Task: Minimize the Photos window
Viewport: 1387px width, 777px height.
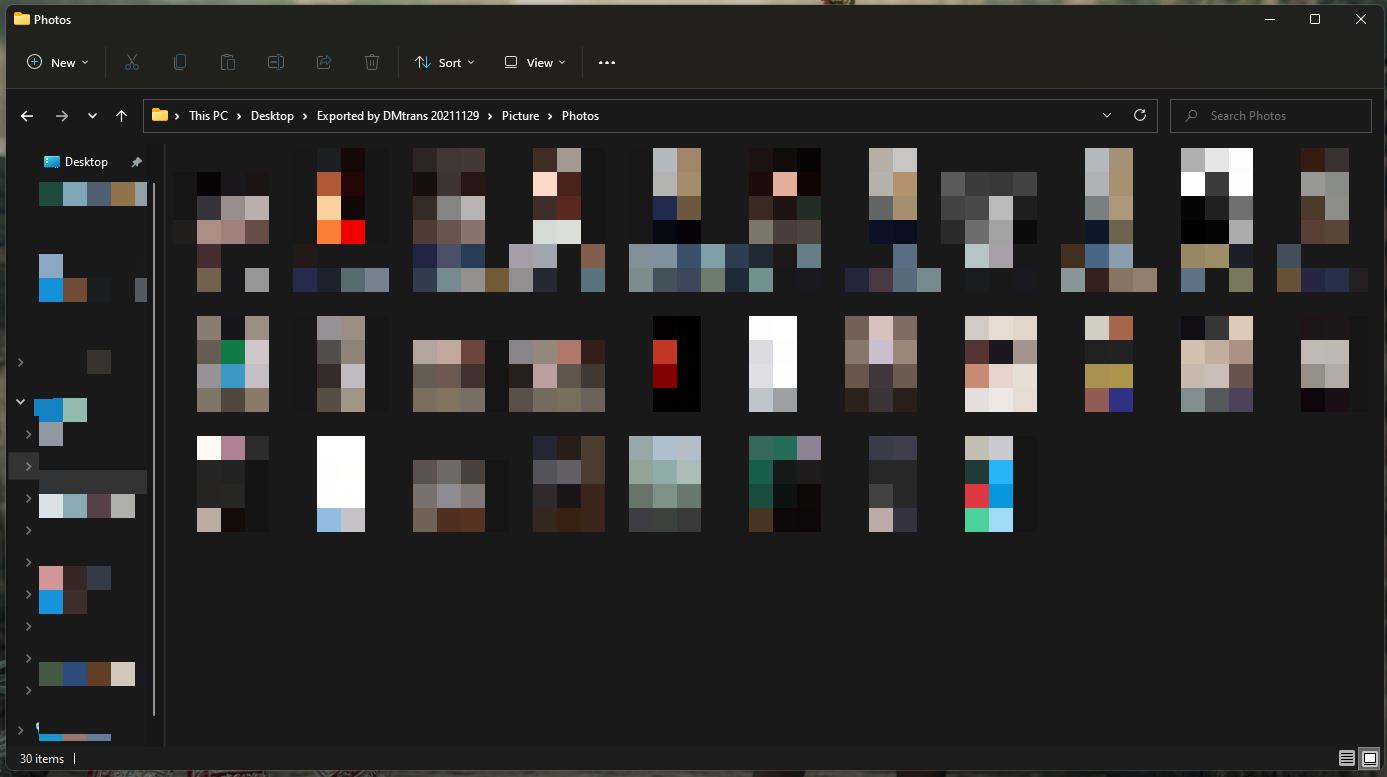Action: coord(1269,19)
